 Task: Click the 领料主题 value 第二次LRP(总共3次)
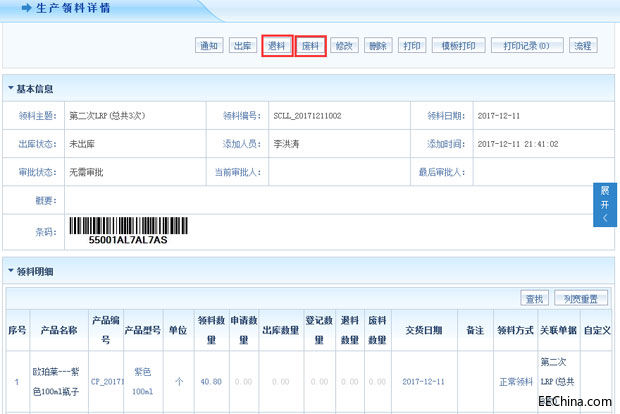pyautogui.click(x=107, y=116)
